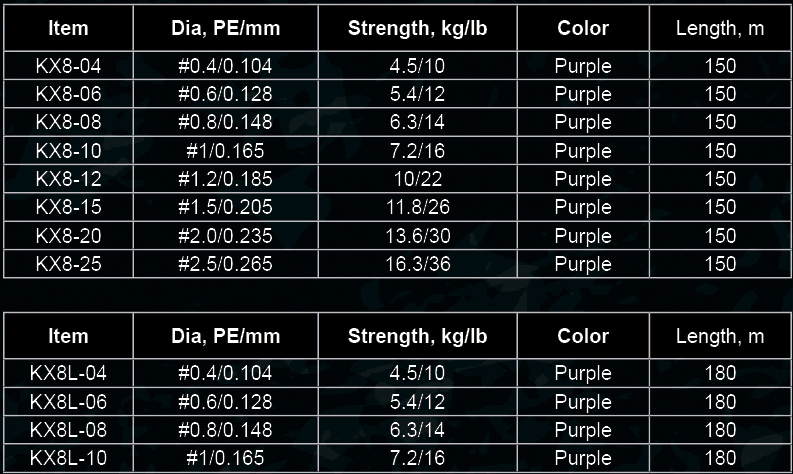Click the #1/0.165 diameter for KX8-10
The width and height of the screenshot is (793, 474).
[226, 150]
